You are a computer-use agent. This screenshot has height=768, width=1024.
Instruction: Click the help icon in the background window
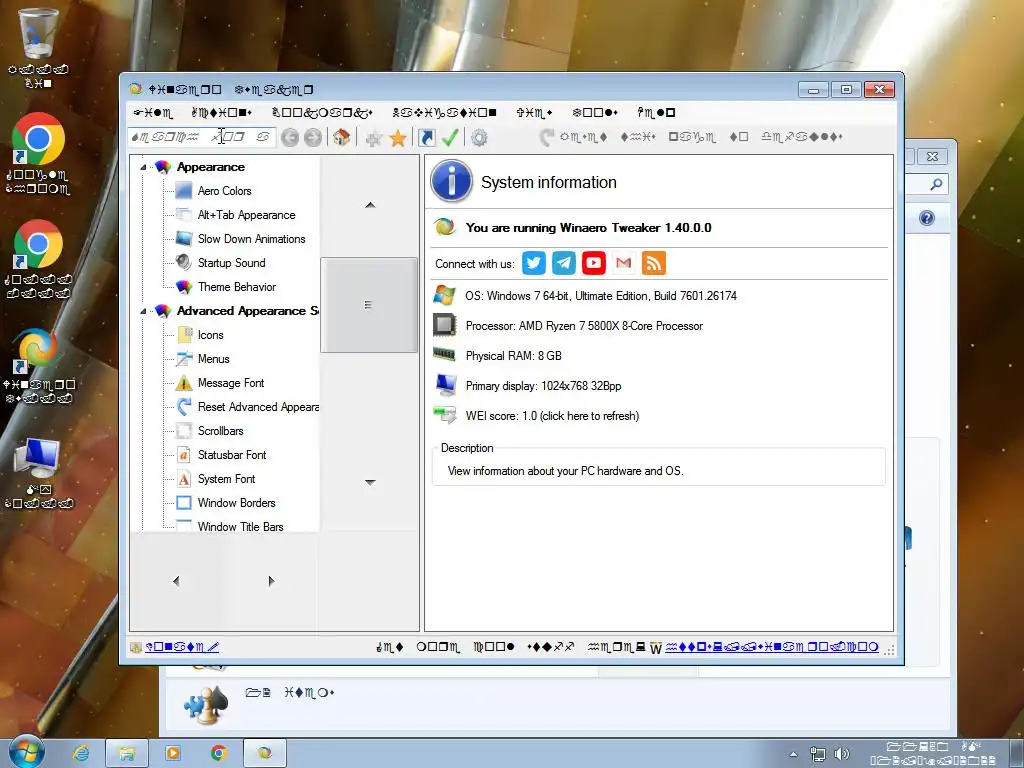[x=926, y=218]
